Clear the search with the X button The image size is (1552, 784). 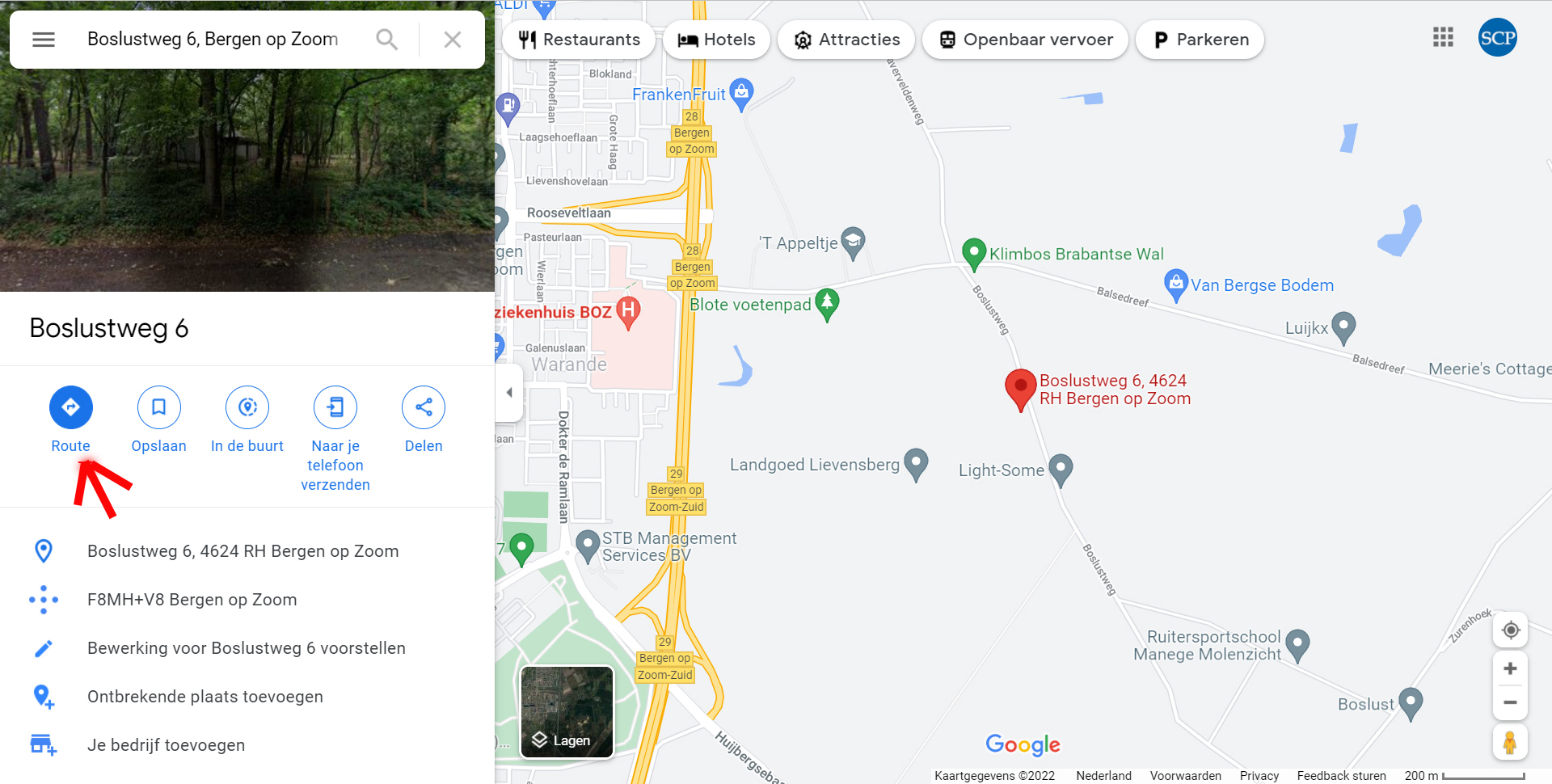coord(453,39)
